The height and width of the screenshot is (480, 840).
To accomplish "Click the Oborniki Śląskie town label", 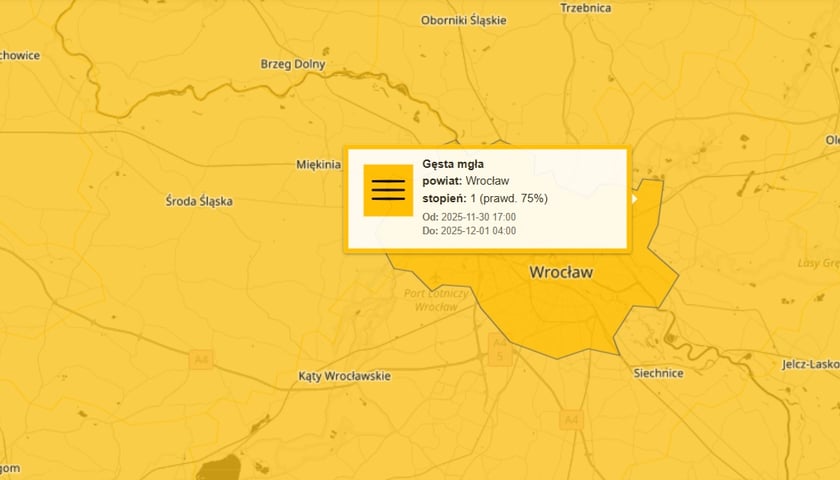I will point(463,20).
